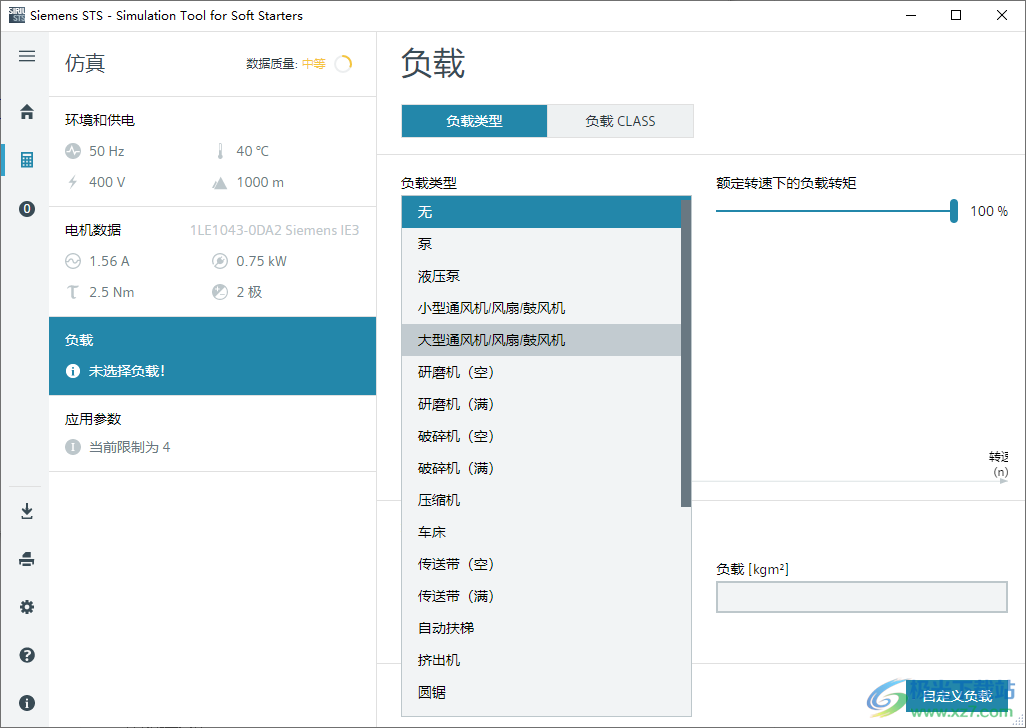Viewport: 1026px width, 728px height.
Task: Open the hamburger navigation menu
Action: point(27,56)
